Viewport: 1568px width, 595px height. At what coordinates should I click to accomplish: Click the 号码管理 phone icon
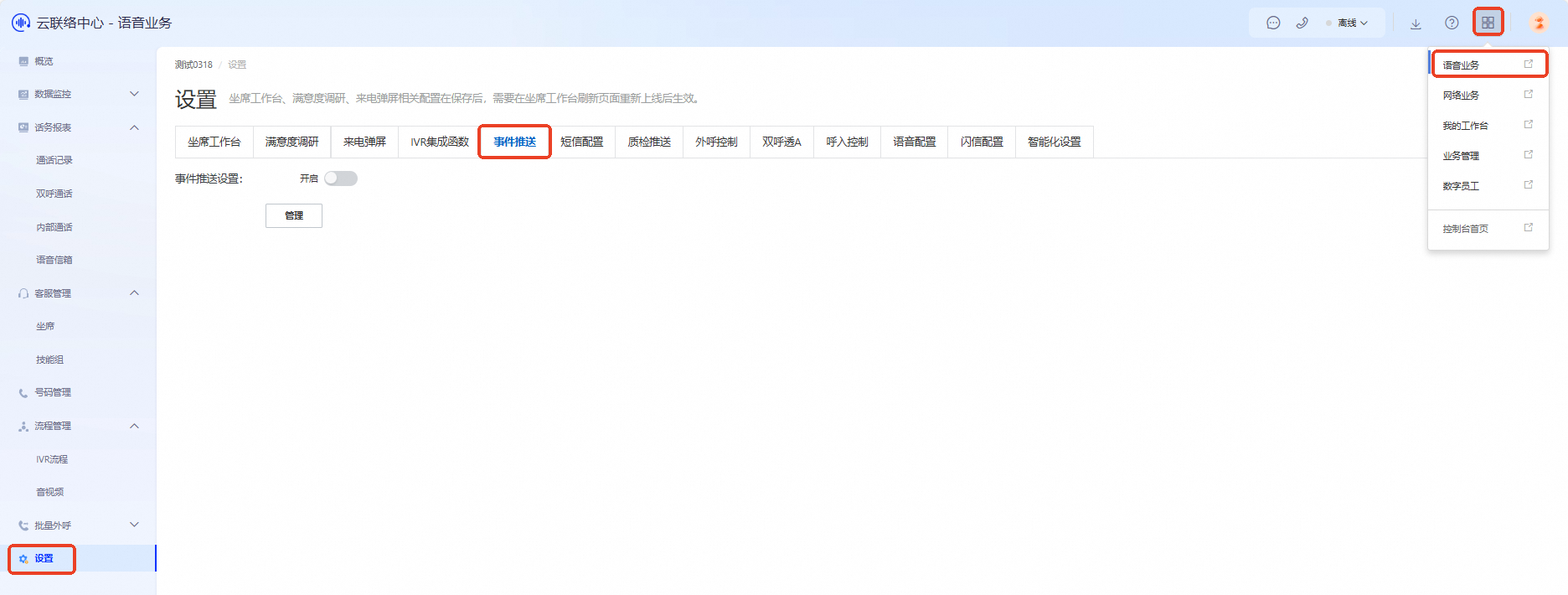[x=23, y=392]
